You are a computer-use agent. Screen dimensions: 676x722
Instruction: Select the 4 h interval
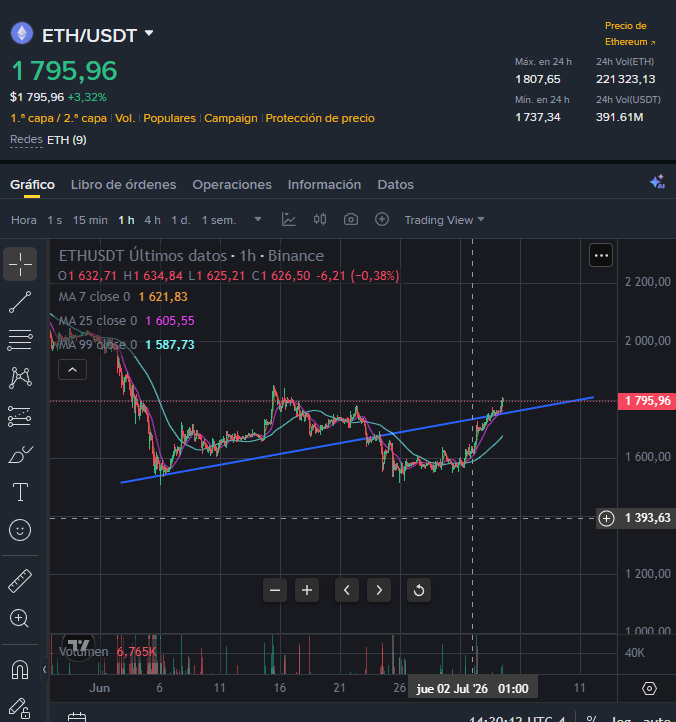click(x=152, y=220)
